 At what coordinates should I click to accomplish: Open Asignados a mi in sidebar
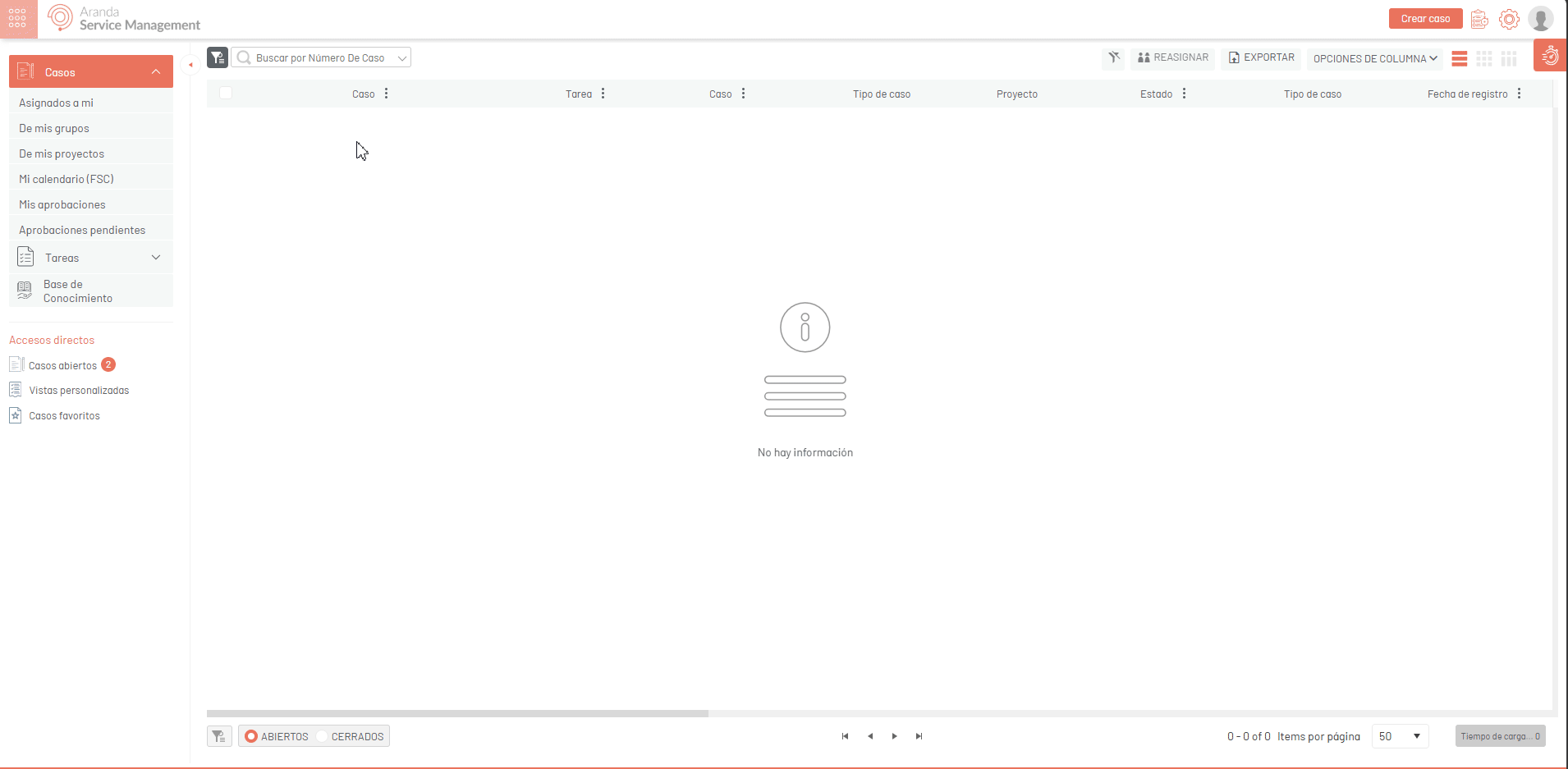(57, 103)
